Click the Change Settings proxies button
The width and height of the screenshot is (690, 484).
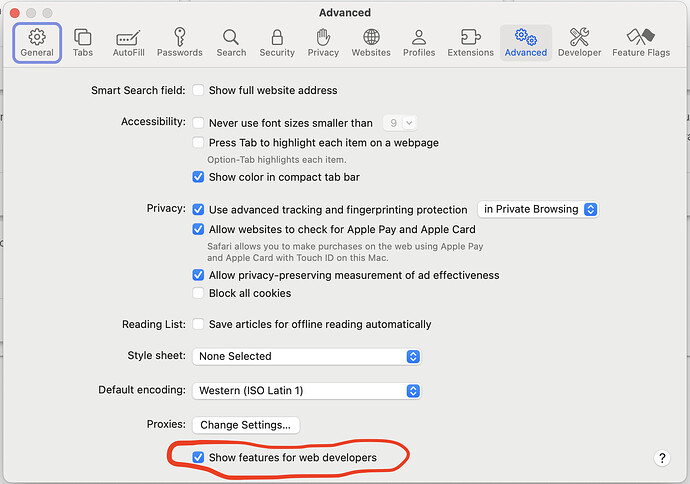(246, 425)
